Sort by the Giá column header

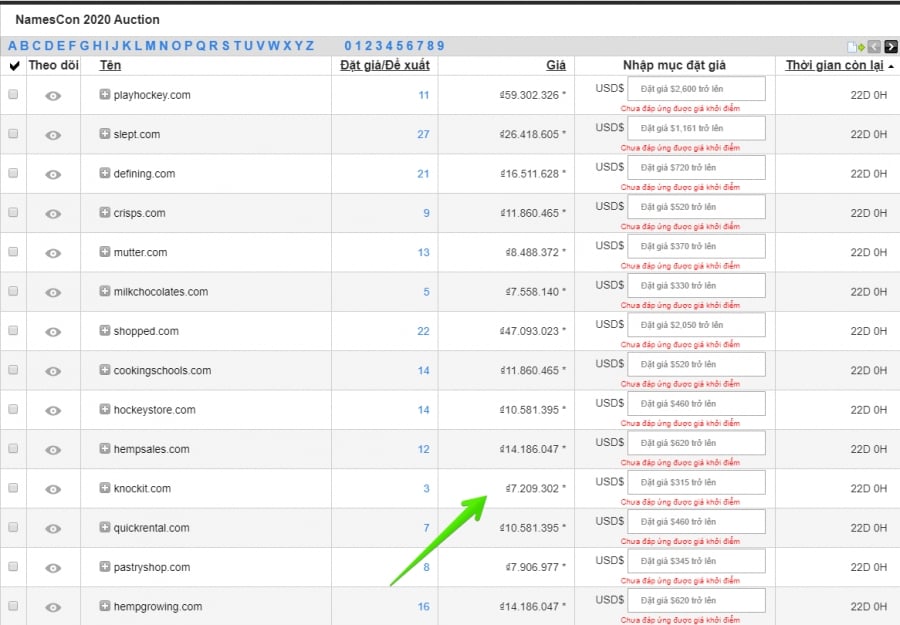(x=555, y=65)
